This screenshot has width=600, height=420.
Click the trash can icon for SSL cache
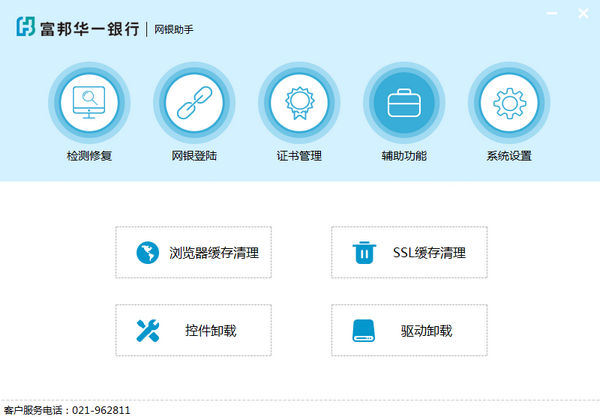tap(364, 252)
